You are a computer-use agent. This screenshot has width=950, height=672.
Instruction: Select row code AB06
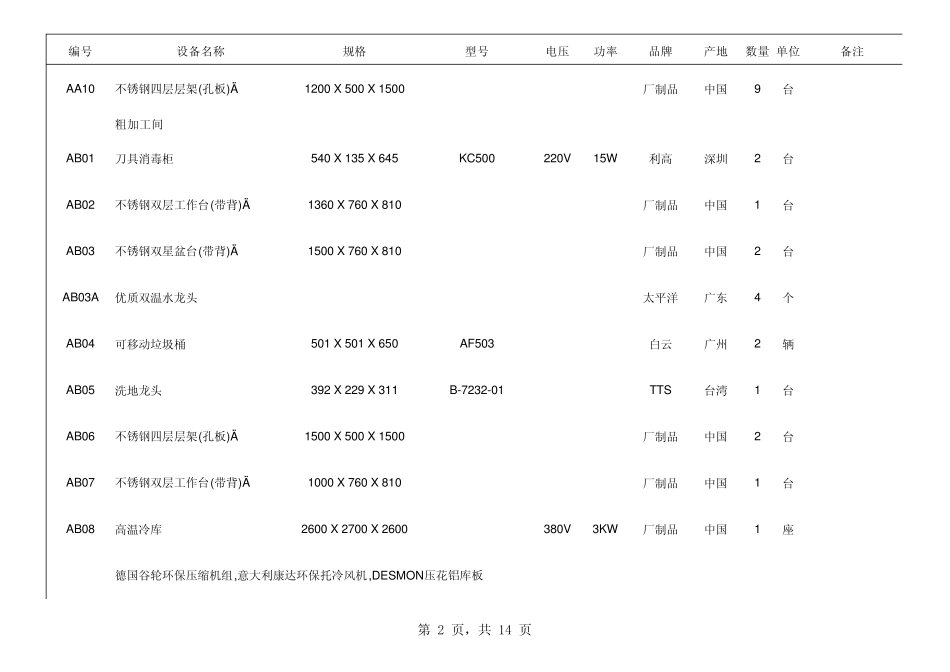(x=81, y=436)
